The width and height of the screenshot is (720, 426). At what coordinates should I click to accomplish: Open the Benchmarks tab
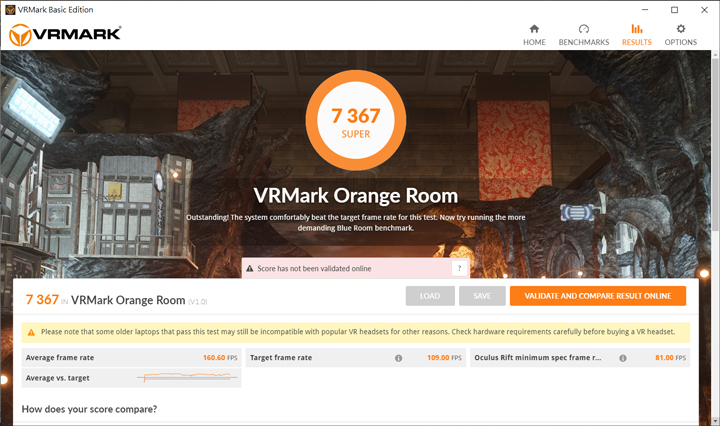pos(584,35)
